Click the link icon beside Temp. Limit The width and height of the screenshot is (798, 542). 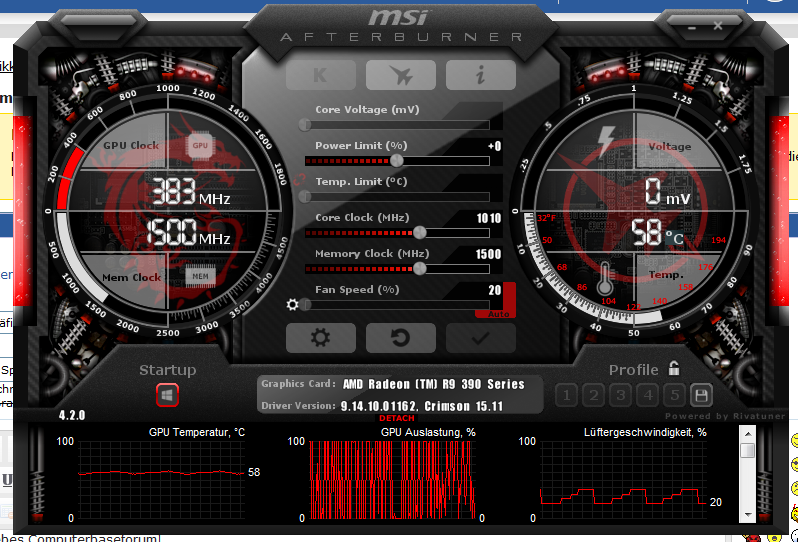(299, 179)
